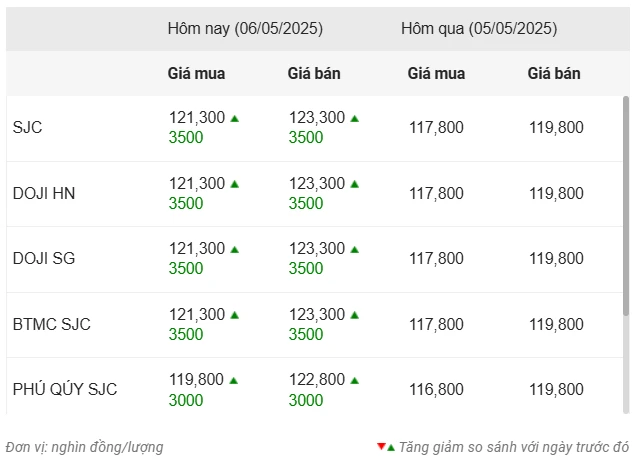Select the Hôm nay (06/05/2025) header
634x468 pixels.
(x=245, y=28)
